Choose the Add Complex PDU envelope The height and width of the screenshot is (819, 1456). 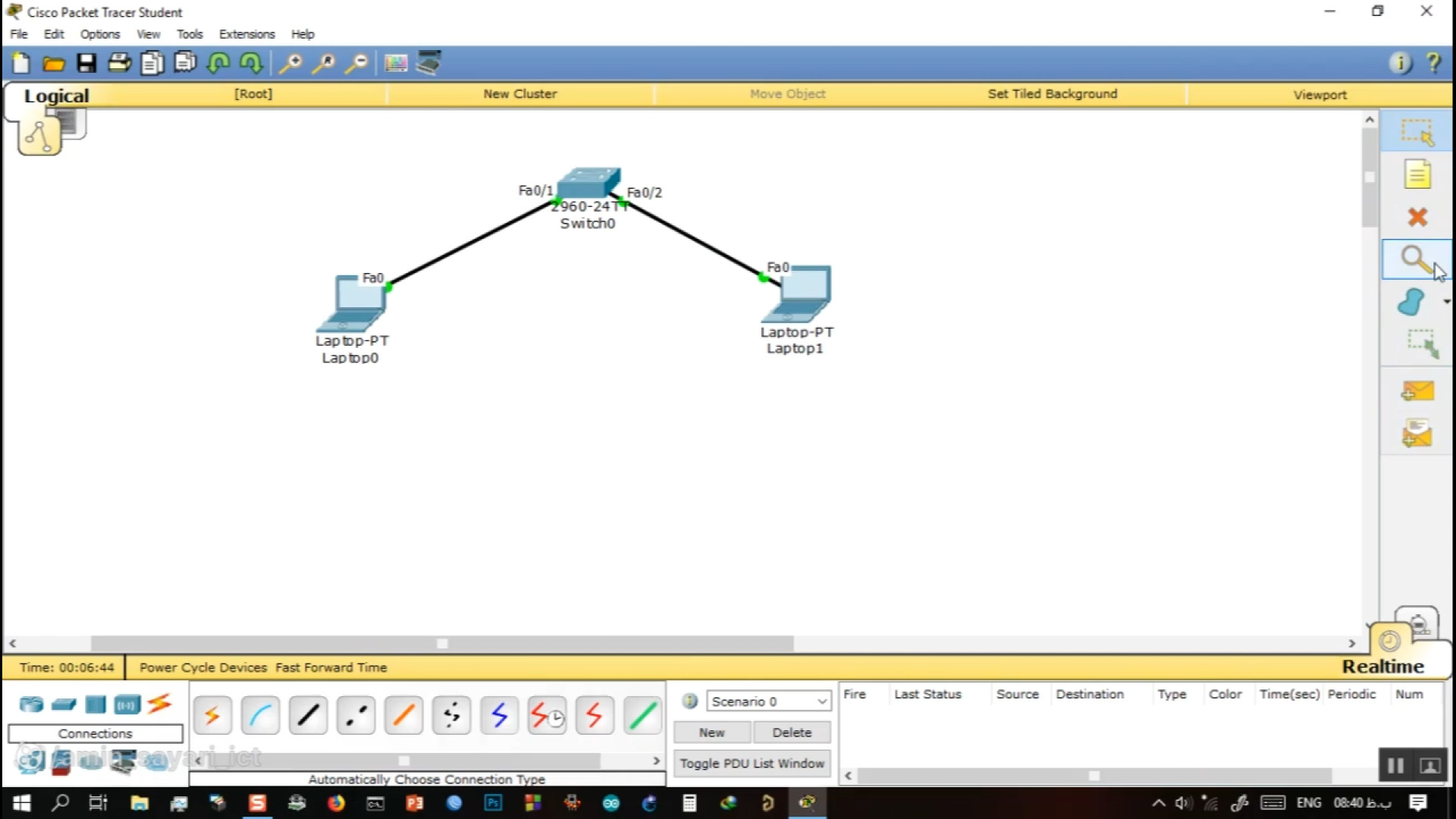[1417, 434]
